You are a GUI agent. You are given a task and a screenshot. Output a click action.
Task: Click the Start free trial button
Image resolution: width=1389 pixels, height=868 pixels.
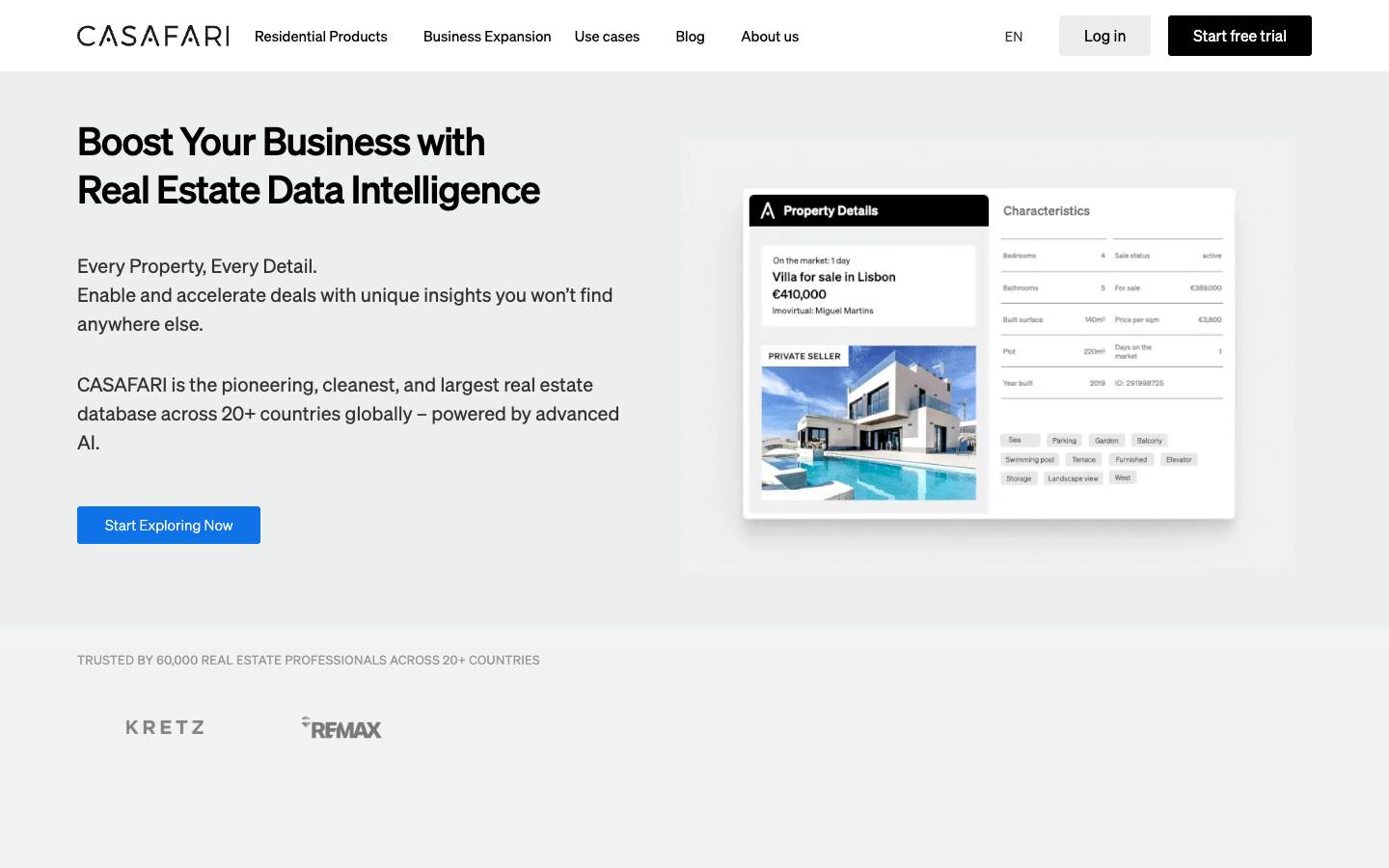(1239, 36)
